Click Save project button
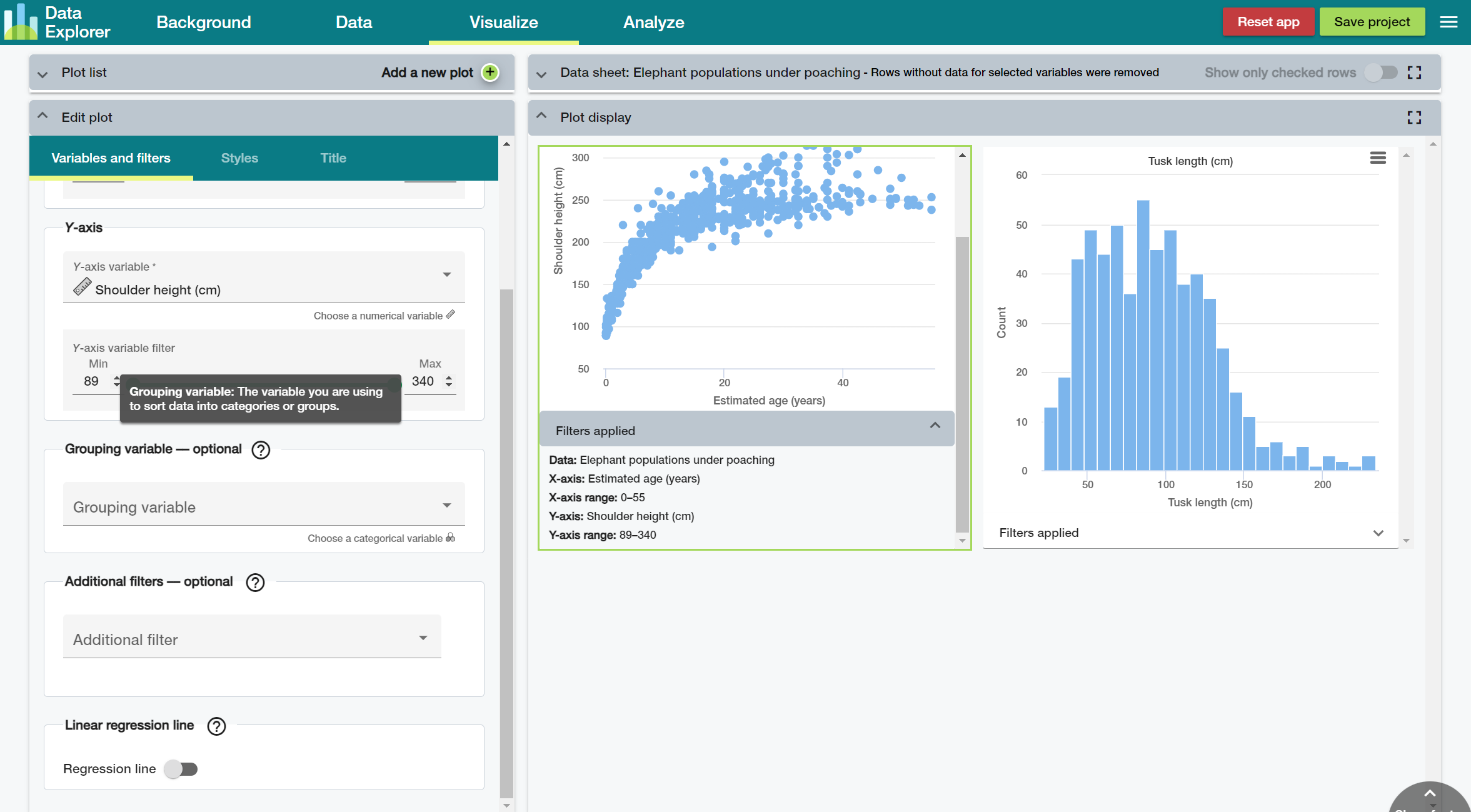The width and height of the screenshot is (1471, 812). (x=1372, y=22)
